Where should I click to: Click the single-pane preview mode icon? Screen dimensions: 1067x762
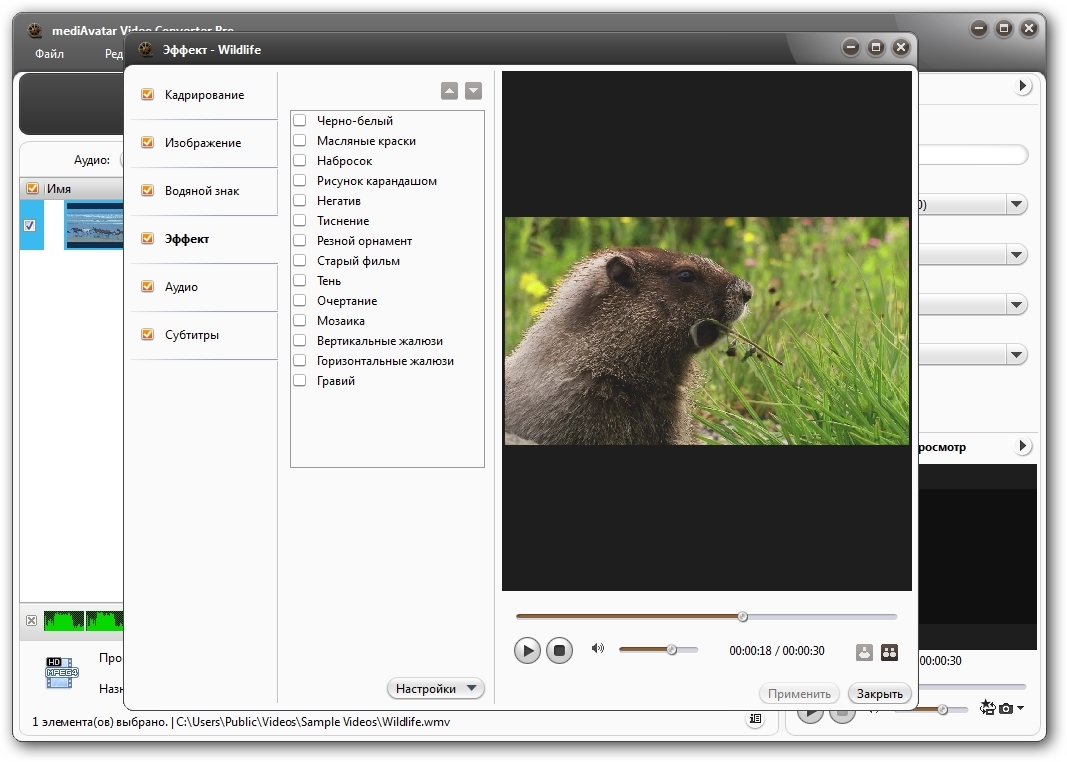[865, 653]
